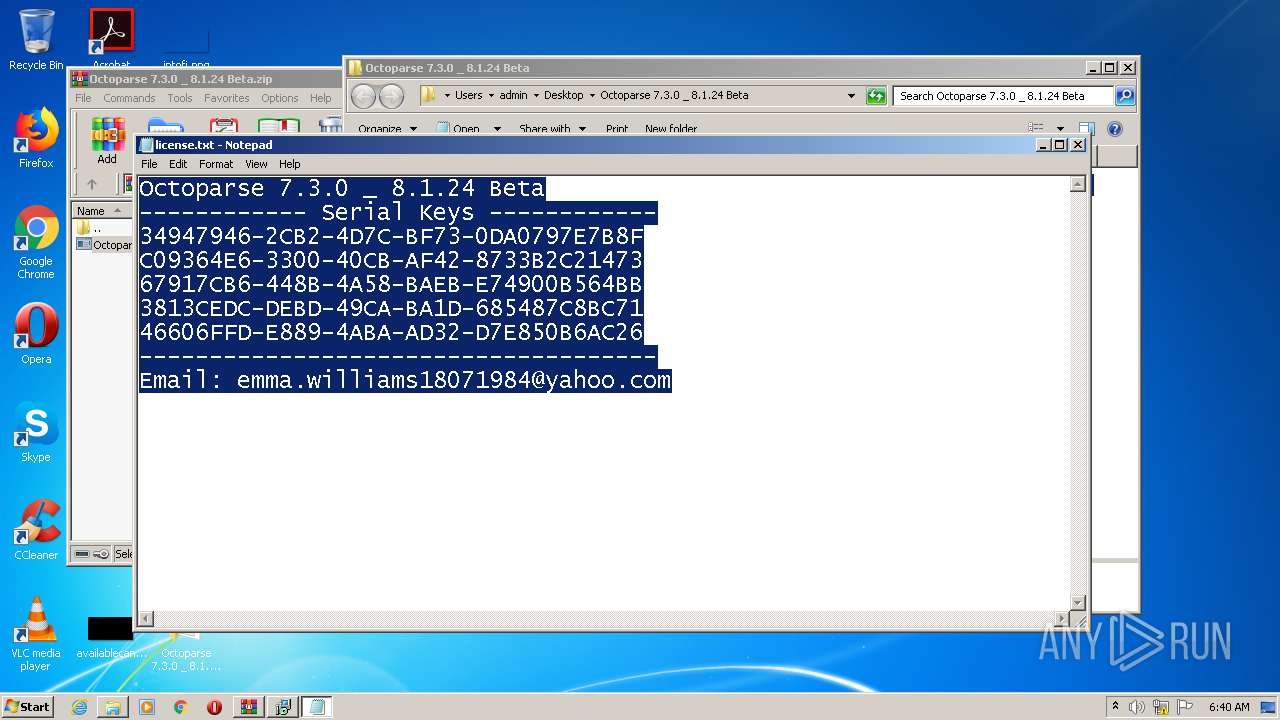Switch to Notepad taskbar button
Image resolution: width=1280 pixels, height=720 pixels.
coord(317,707)
